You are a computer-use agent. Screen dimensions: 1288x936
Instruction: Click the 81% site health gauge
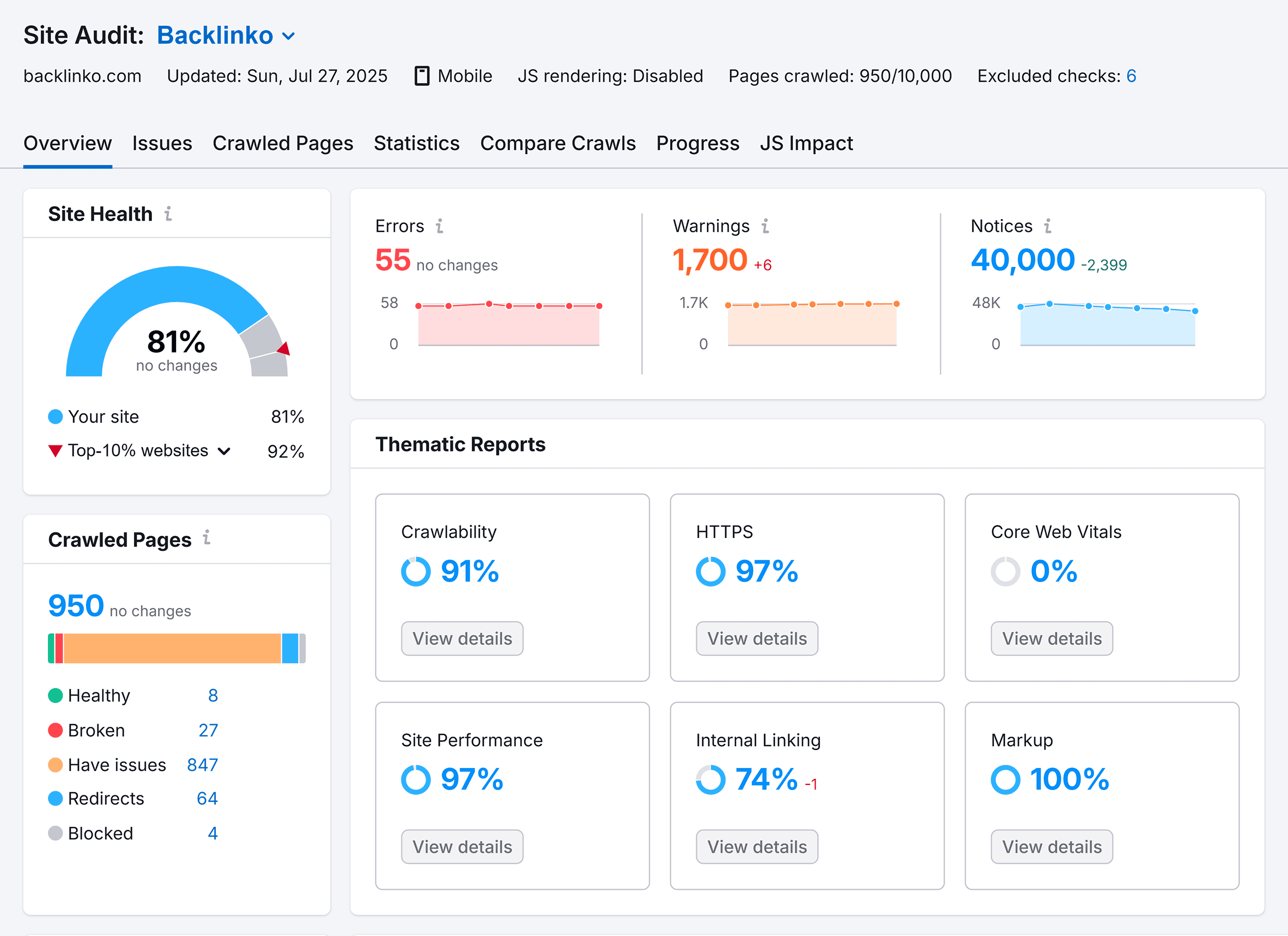point(177,322)
